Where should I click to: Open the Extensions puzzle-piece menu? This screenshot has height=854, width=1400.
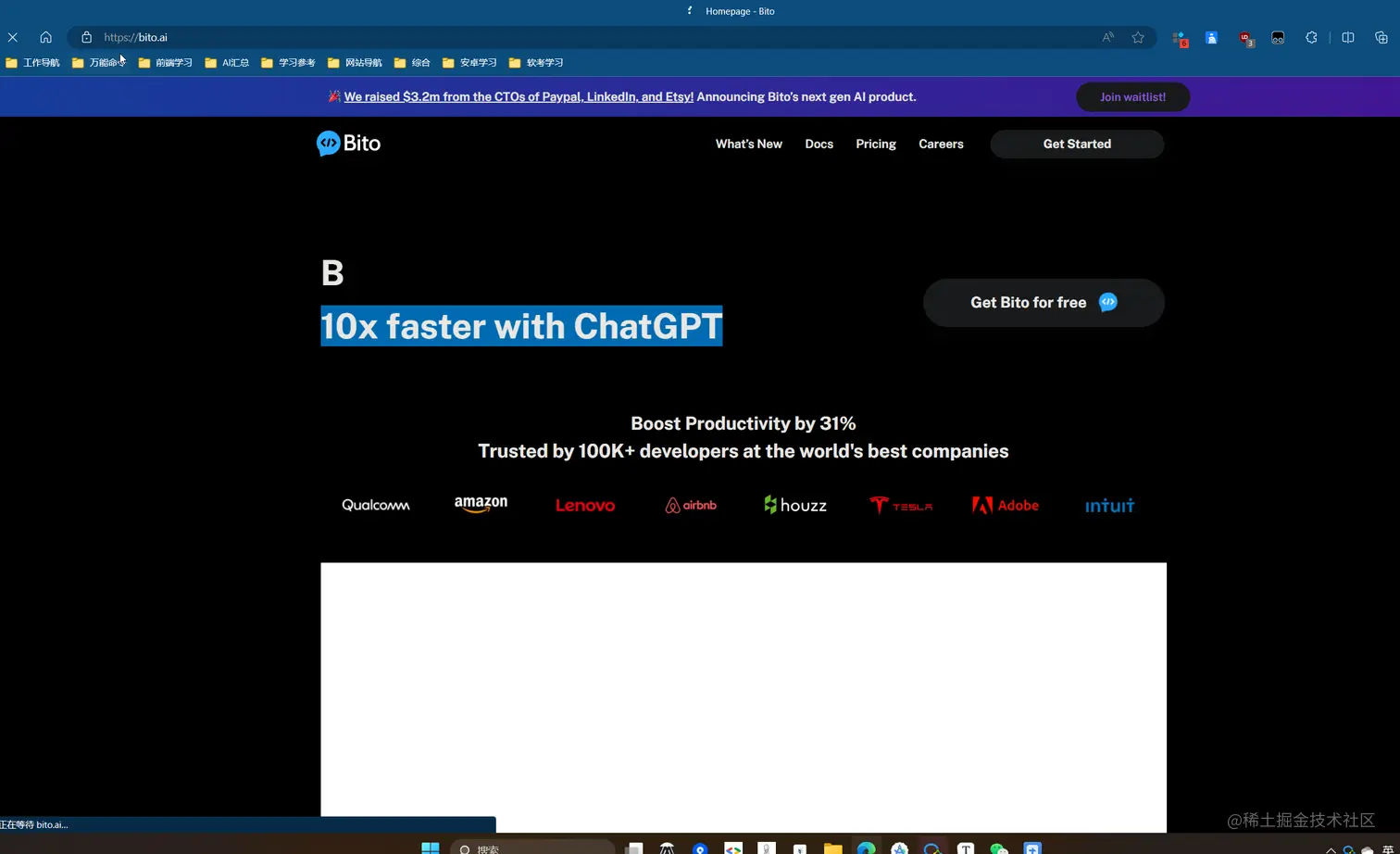click(1311, 37)
